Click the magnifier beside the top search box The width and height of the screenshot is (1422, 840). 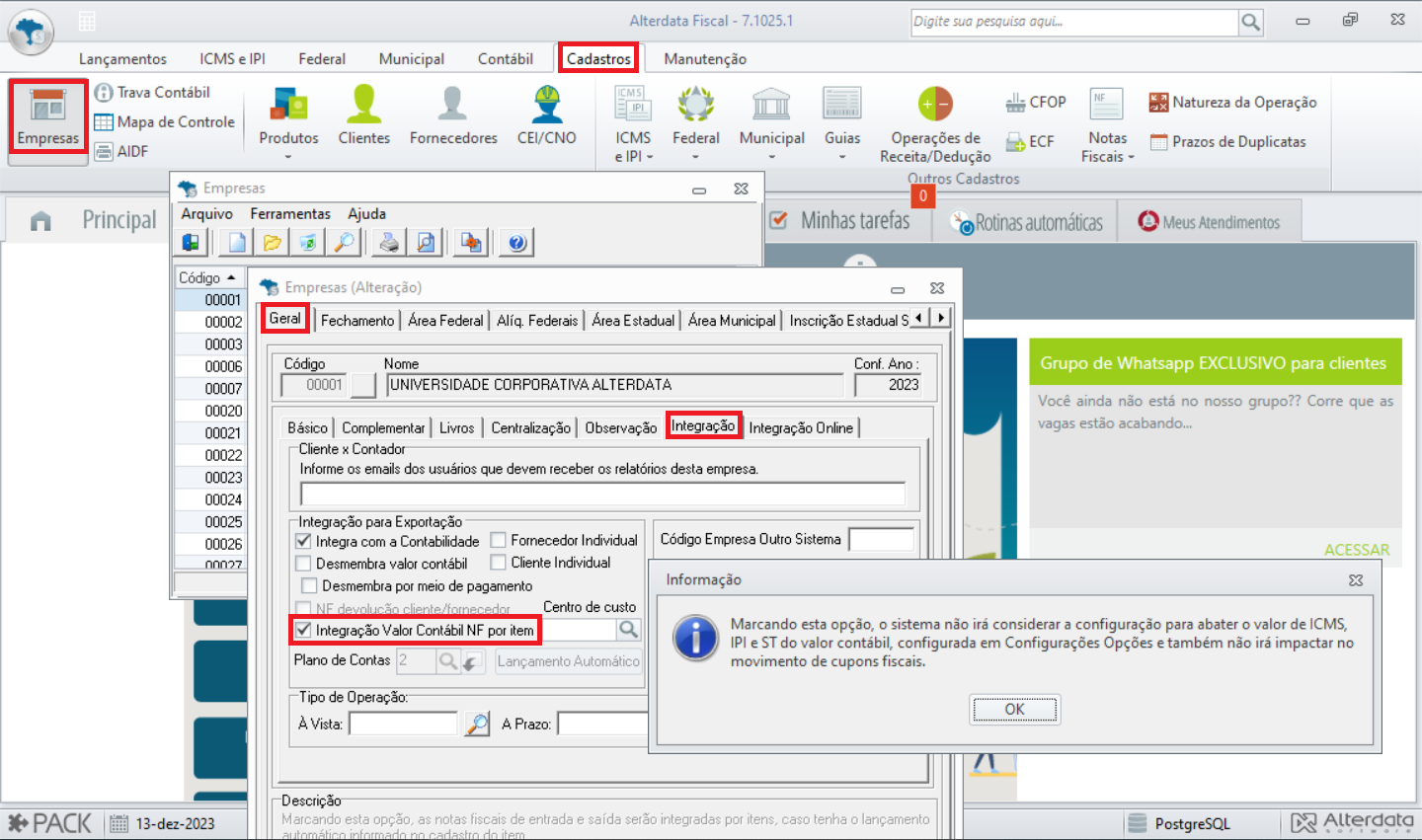(x=1251, y=22)
